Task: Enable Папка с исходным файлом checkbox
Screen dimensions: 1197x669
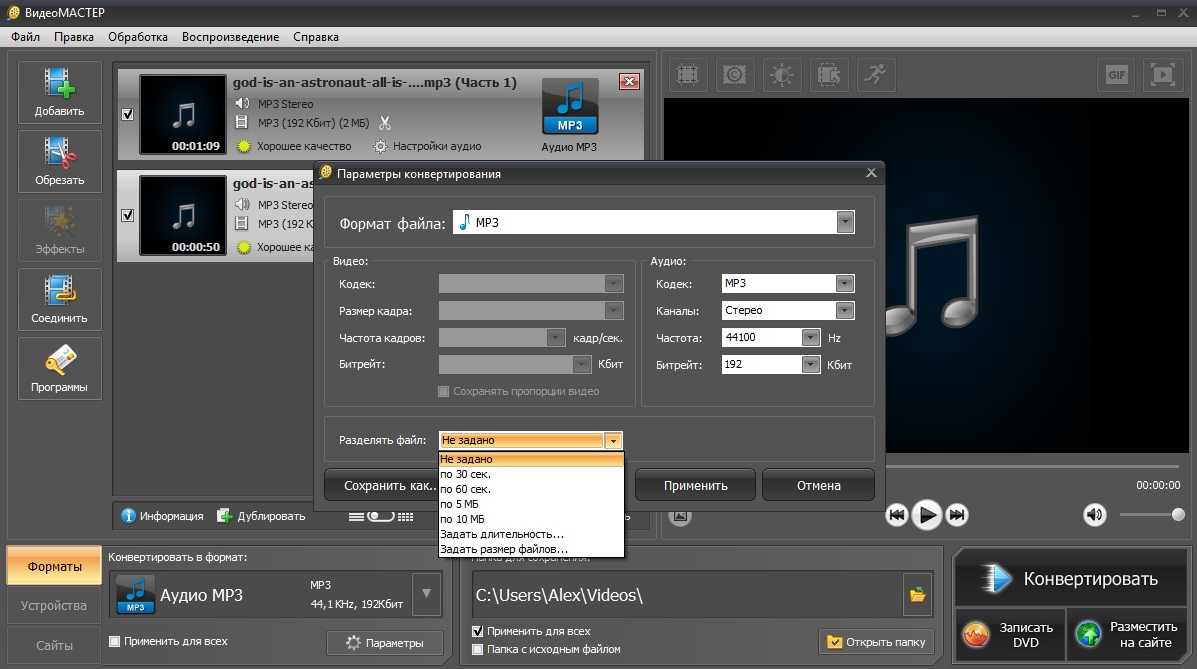Action: tap(478, 649)
